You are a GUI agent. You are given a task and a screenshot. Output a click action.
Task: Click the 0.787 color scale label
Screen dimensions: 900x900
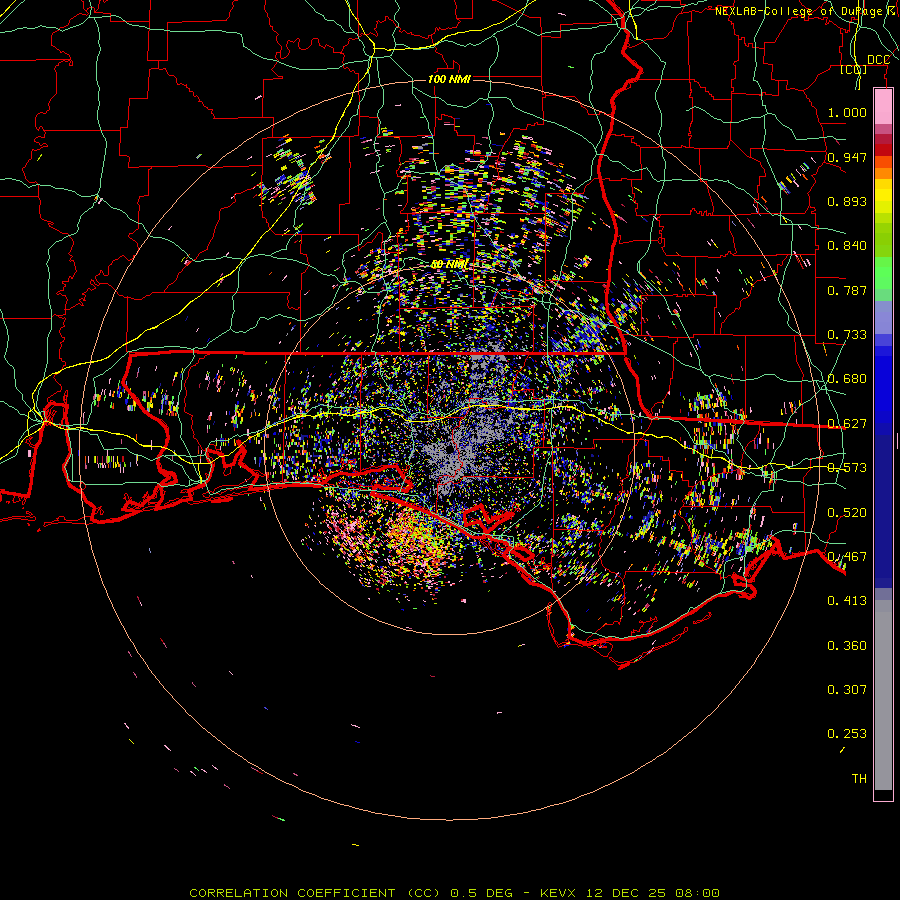coord(847,290)
